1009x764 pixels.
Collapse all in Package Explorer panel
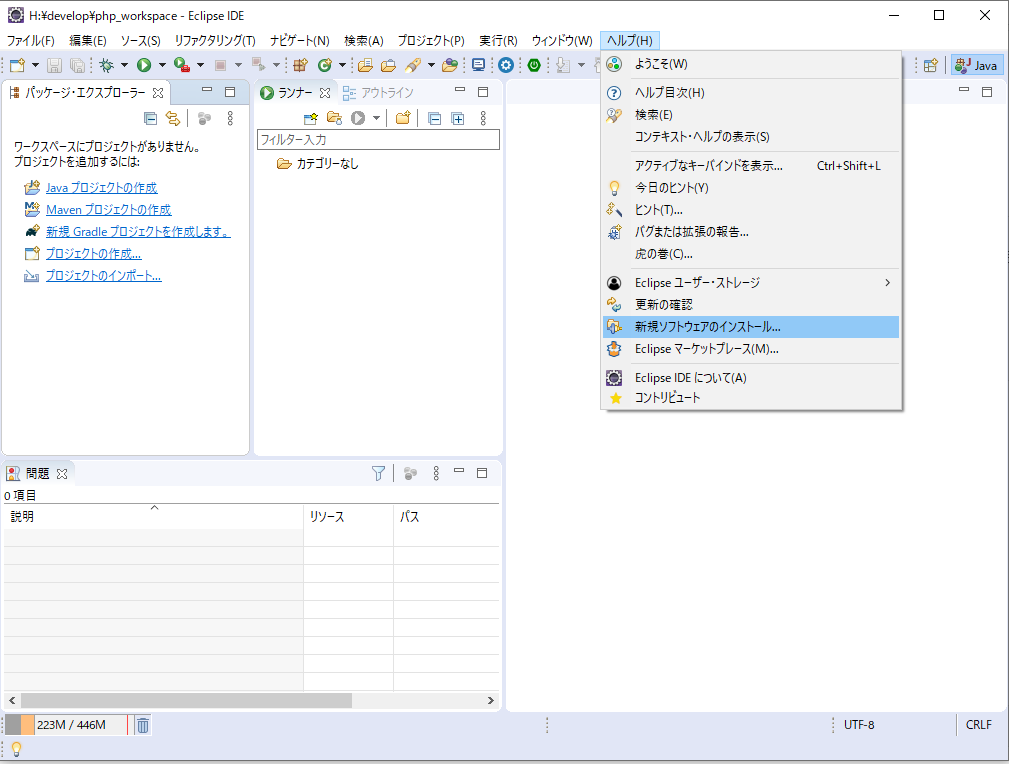[151, 118]
